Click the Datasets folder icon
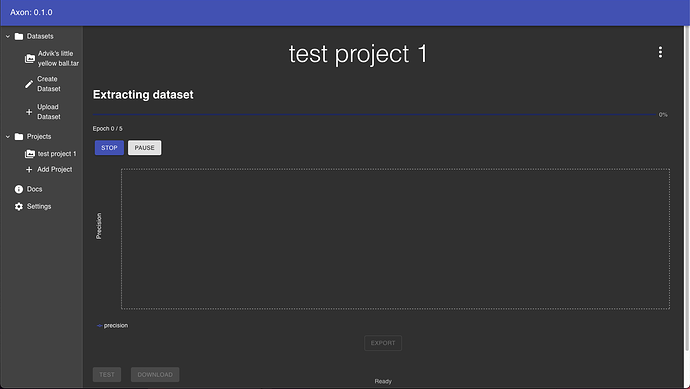The height and width of the screenshot is (389, 690). 18,37
